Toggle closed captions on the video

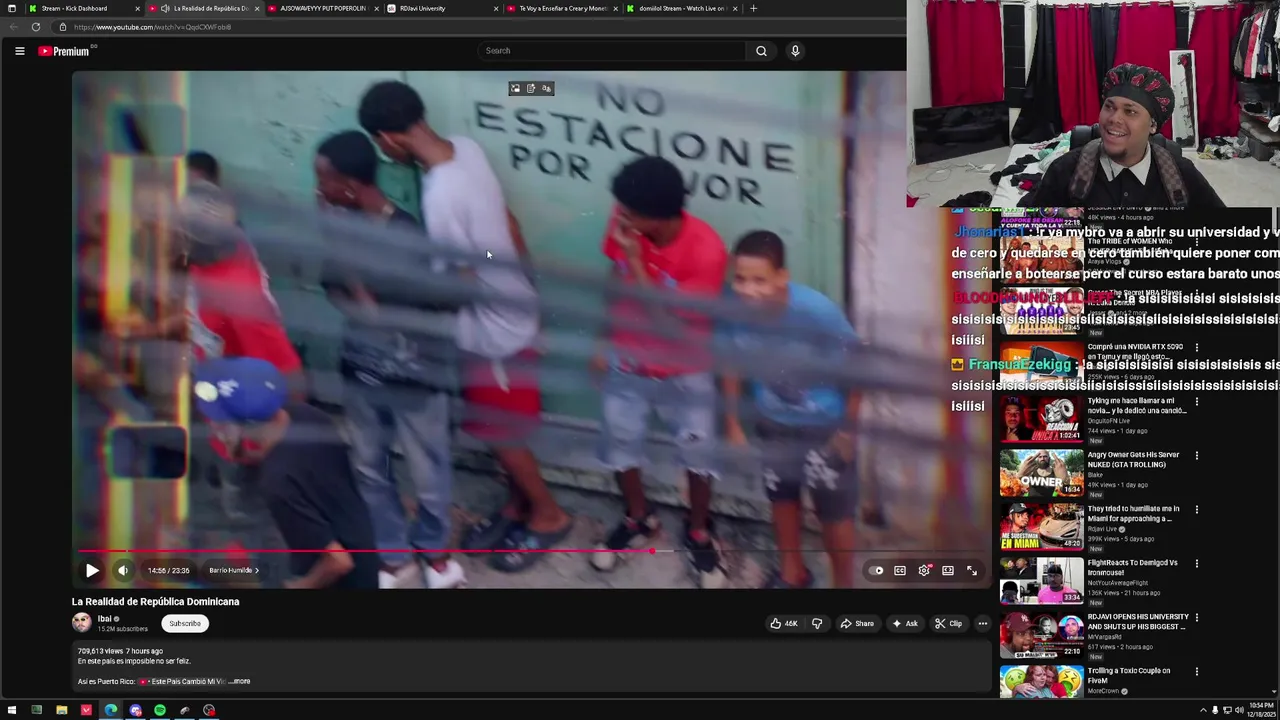[900, 571]
